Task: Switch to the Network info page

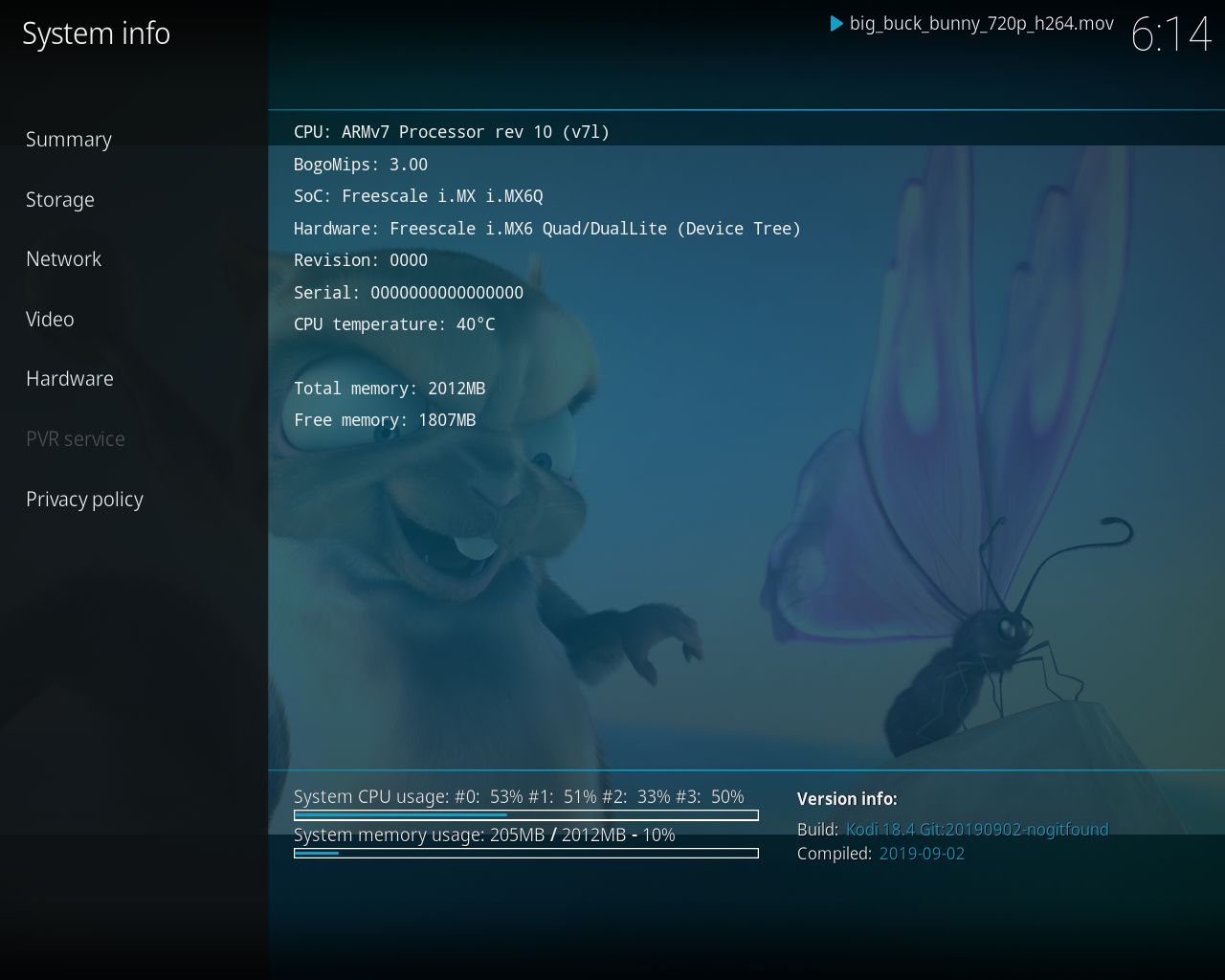Action: [x=63, y=259]
